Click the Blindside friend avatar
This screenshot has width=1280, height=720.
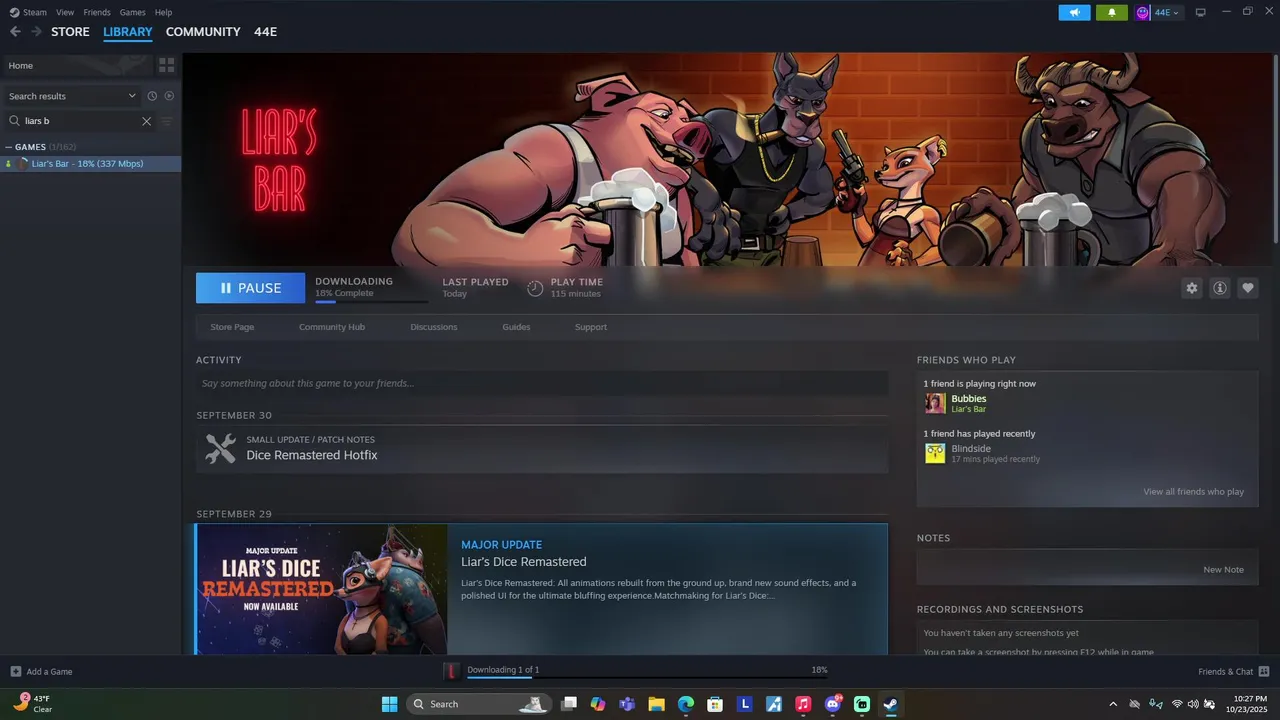pyautogui.click(x=935, y=453)
